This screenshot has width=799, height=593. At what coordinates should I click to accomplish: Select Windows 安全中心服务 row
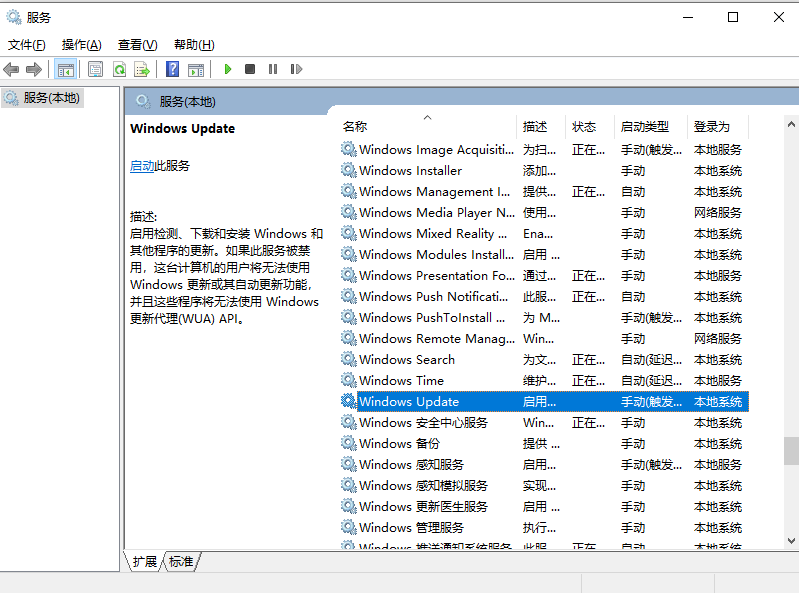click(x=544, y=422)
